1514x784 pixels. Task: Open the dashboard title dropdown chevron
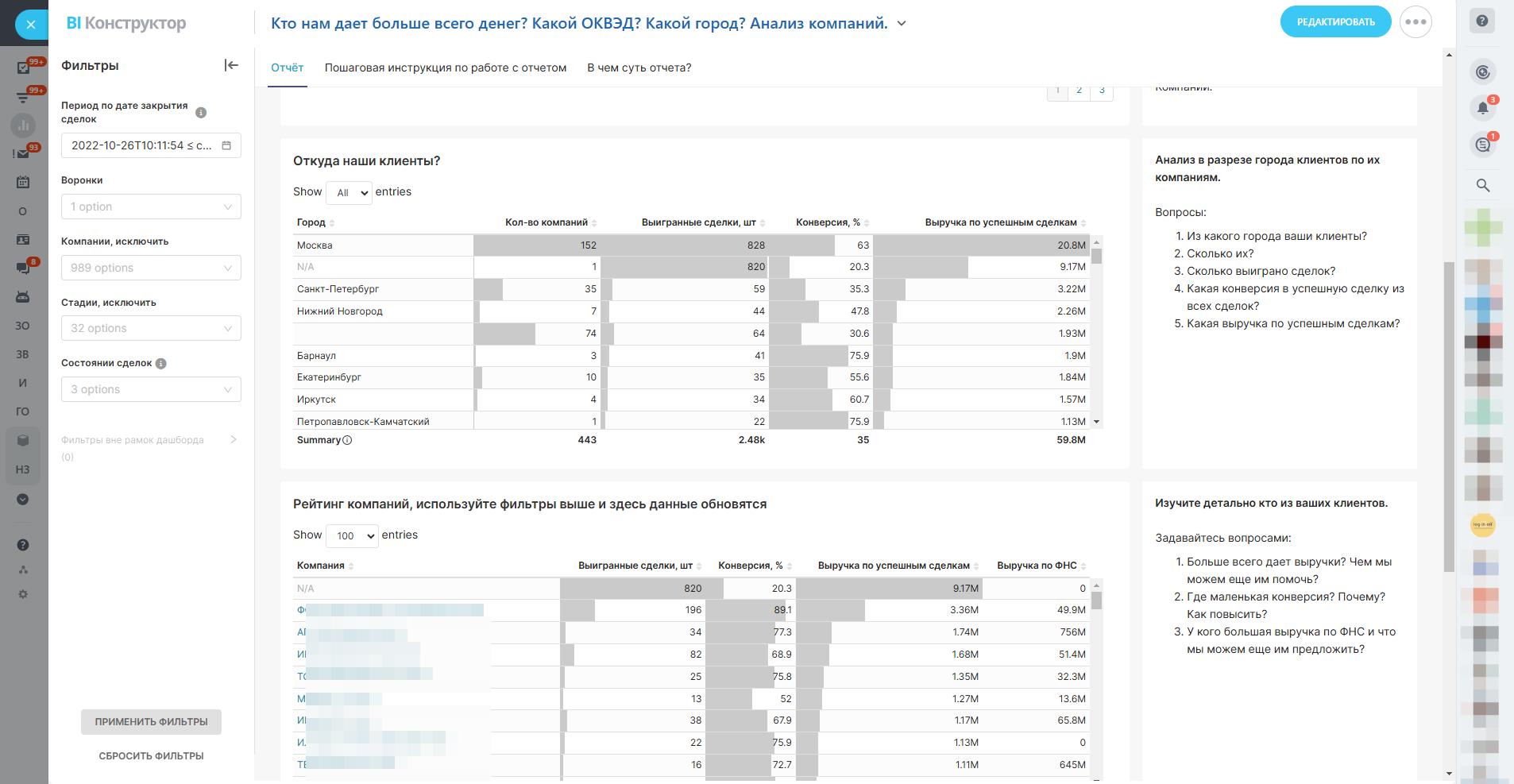pyautogui.click(x=902, y=24)
